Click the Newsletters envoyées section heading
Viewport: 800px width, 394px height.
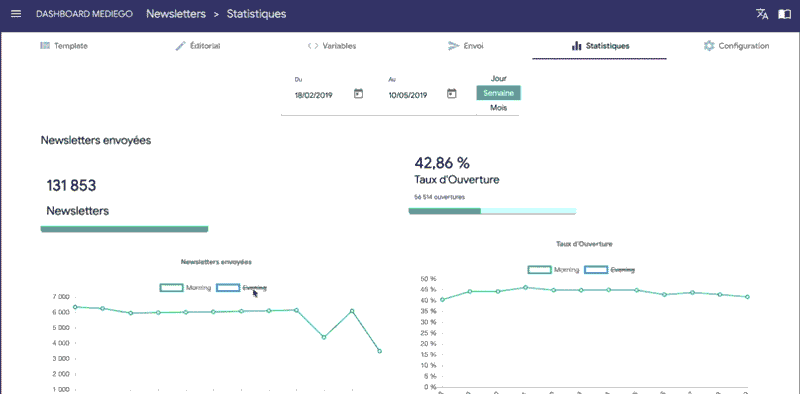(x=96, y=141)
